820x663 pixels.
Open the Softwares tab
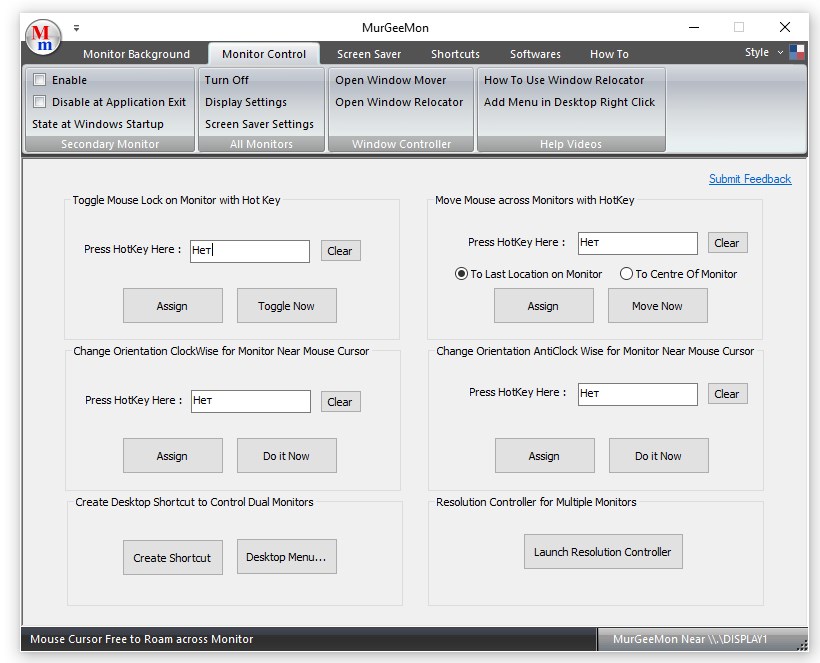coord(535,54)
